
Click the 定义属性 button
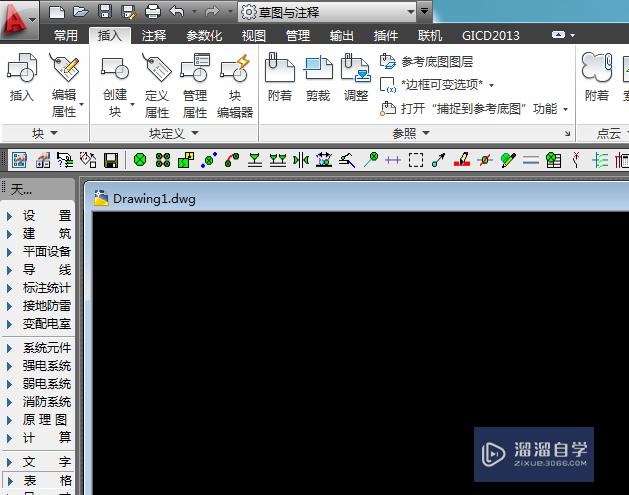pyautogui.click(x=156, y=85)
